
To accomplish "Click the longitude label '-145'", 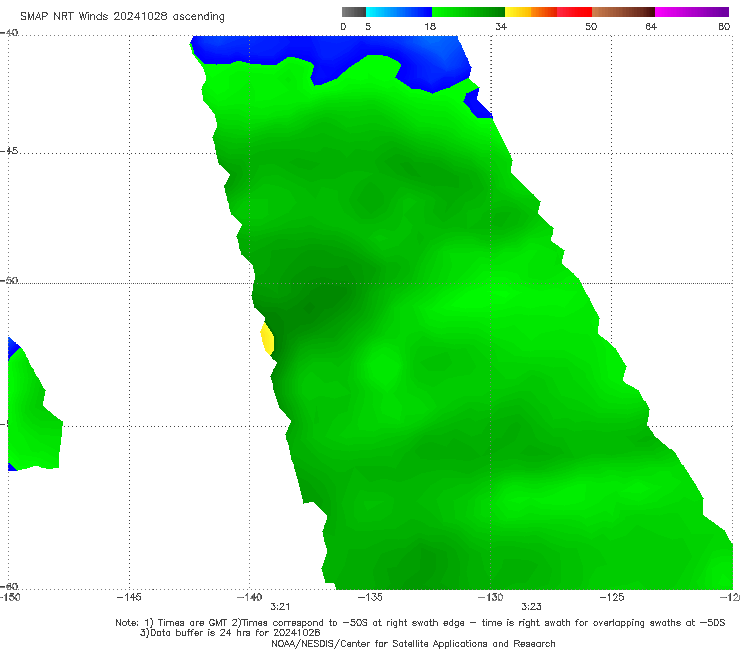I will click(129, 597).
